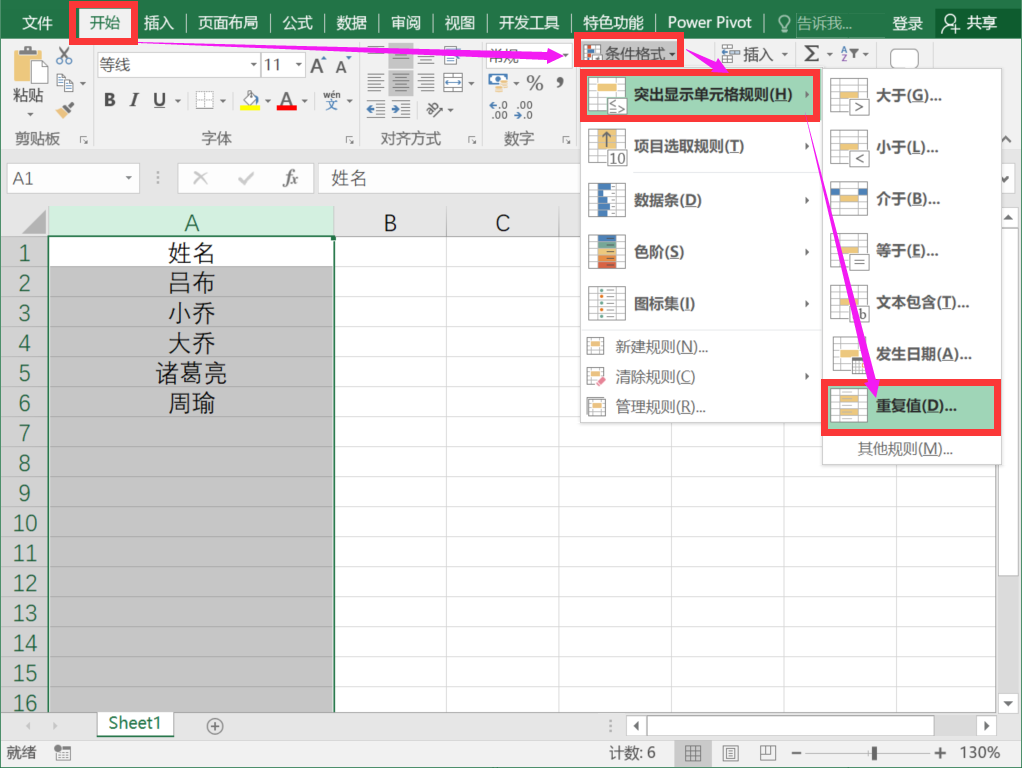This screenshot has height=768, width=1022.
Task: Decrease font size with the small A icon
Action: point(342,66)
